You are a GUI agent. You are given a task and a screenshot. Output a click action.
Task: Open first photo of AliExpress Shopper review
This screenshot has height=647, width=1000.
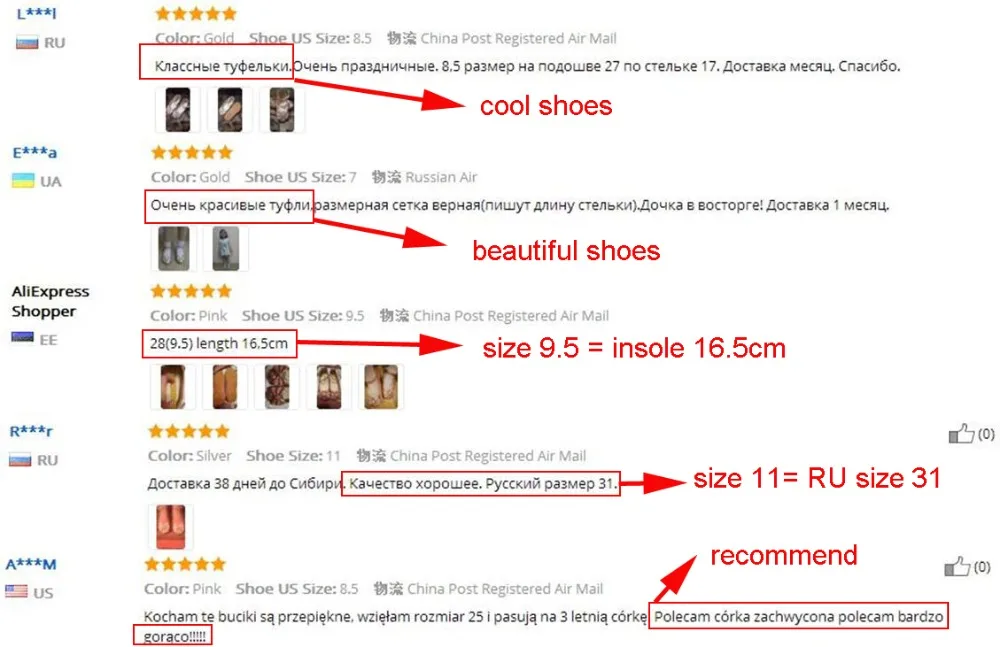(173, 387)
